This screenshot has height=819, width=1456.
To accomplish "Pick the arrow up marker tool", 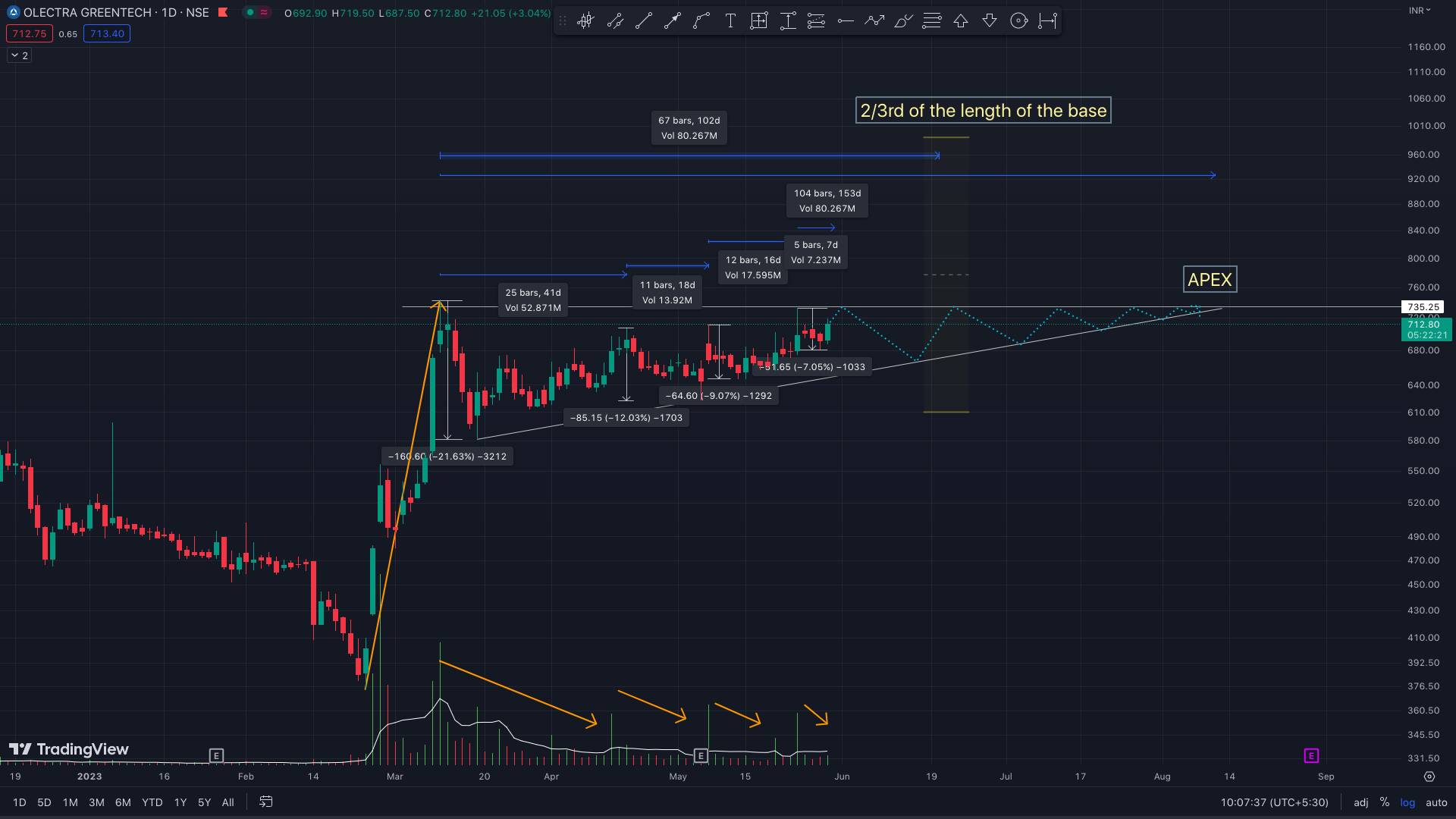I will tap(961, 21).
